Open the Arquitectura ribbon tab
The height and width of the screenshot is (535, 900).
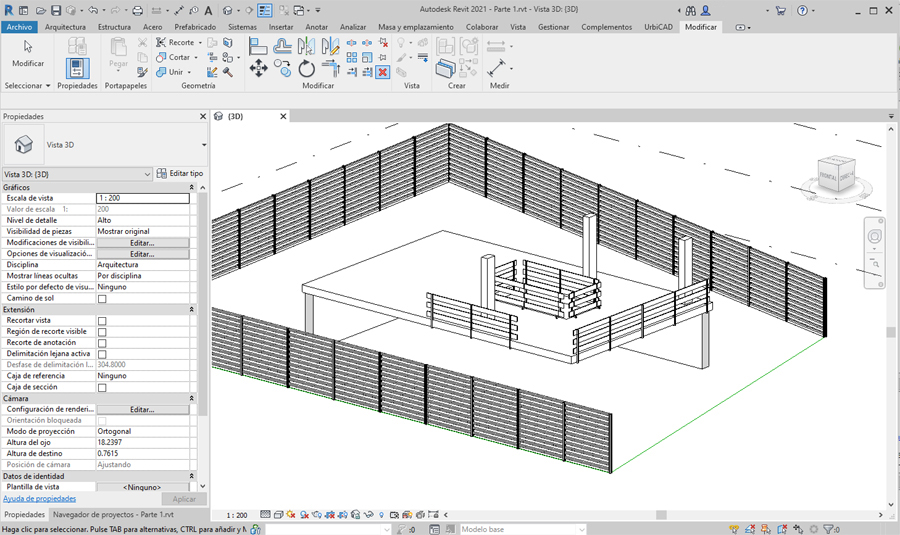click(65, 27)
